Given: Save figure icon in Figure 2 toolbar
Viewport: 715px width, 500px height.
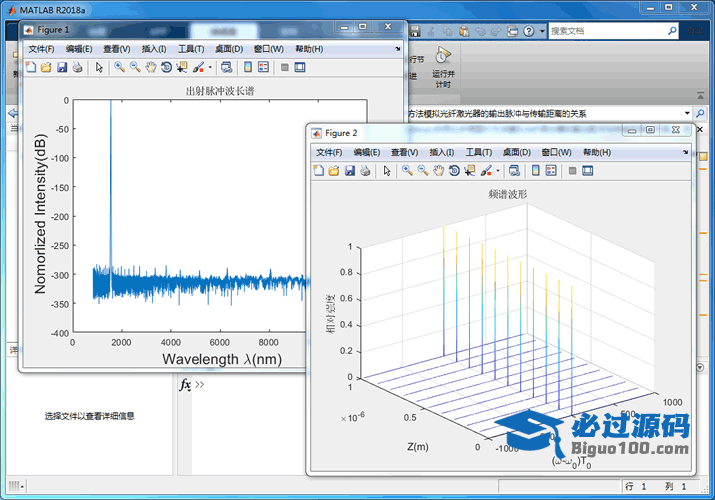Looking at the screenshot, I should 350,171.
